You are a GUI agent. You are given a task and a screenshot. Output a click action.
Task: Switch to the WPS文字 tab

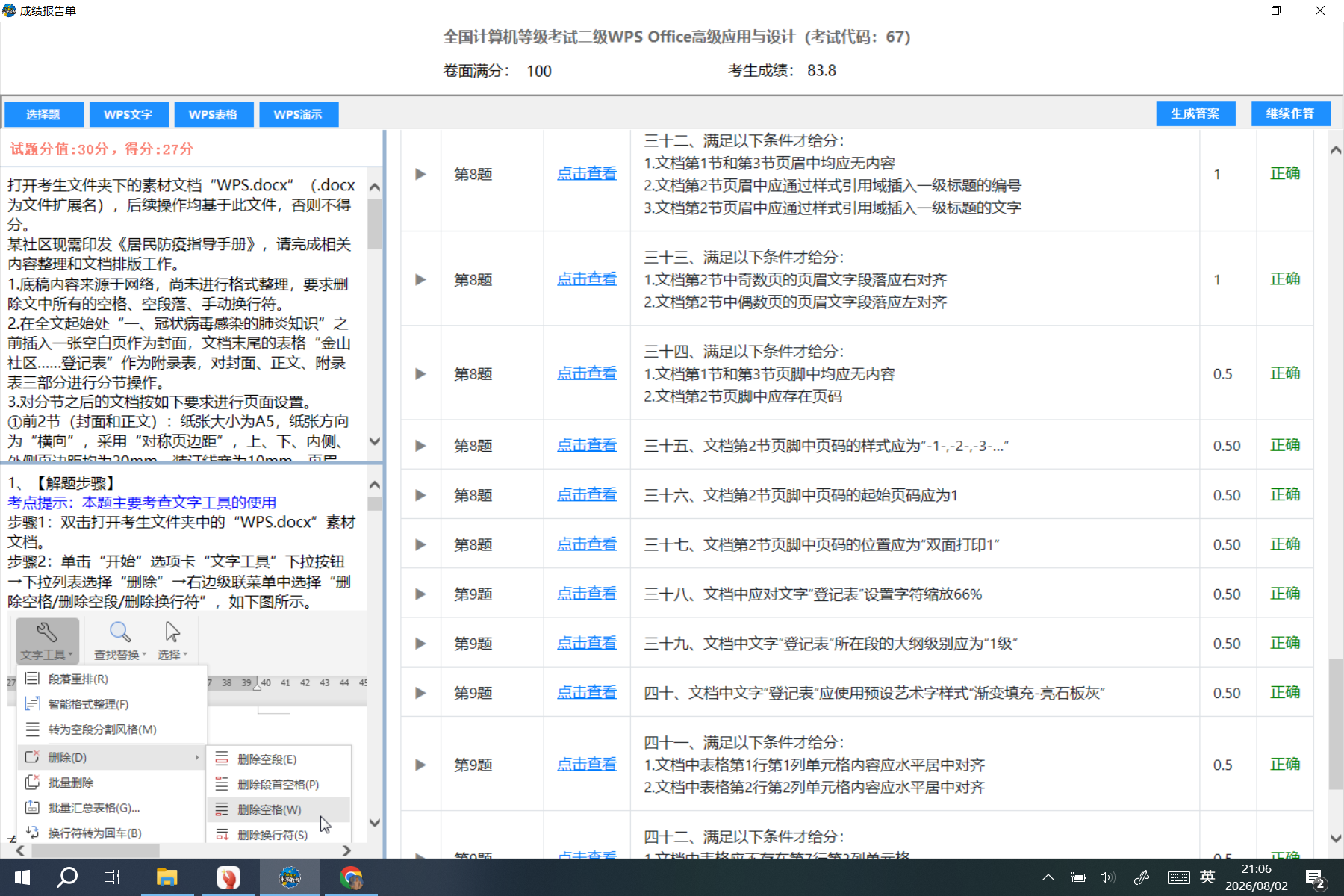tap(128, 114)
